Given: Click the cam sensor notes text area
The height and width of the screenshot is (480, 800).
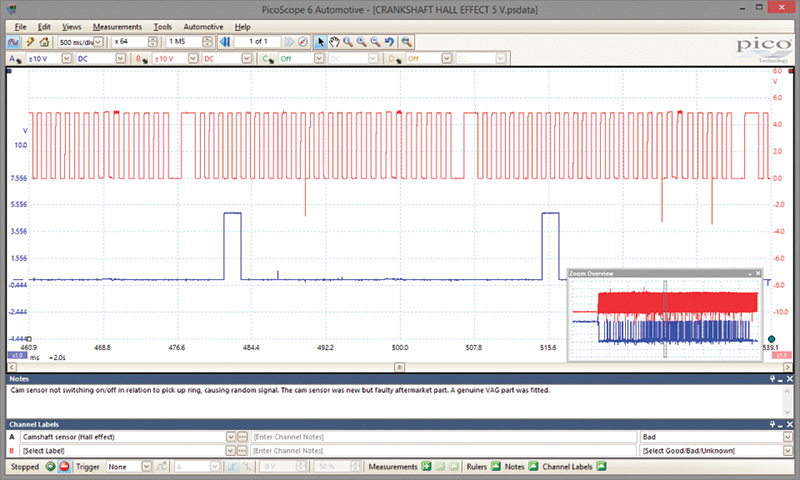Looking at the screenshot, I should pyautogui.click(x=395, y=400).
